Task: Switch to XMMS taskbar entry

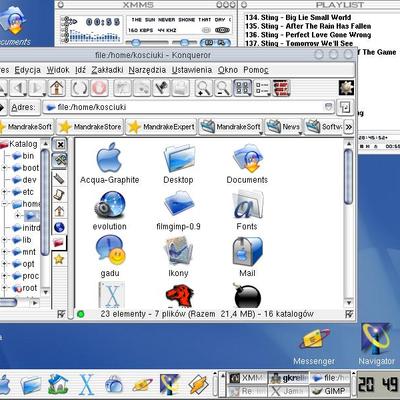Action: pos(248,378)
